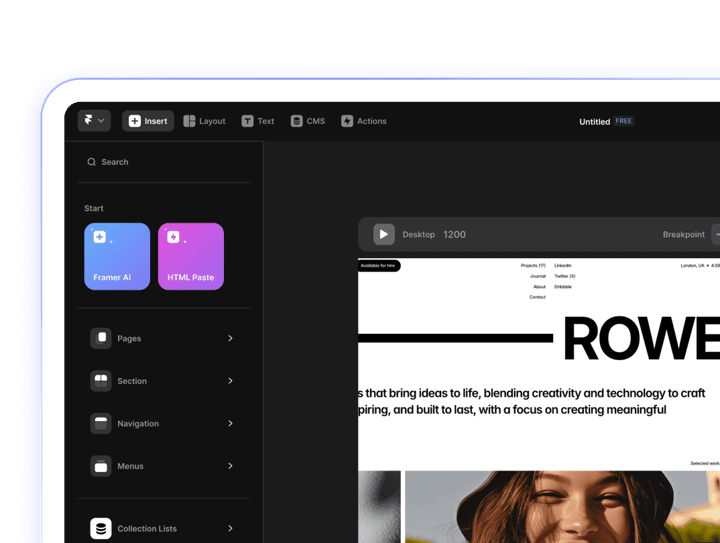This screenshot has height=543, width=720.
Task: Expand the Navigation chevron arrow
Action: click(231, 423)
